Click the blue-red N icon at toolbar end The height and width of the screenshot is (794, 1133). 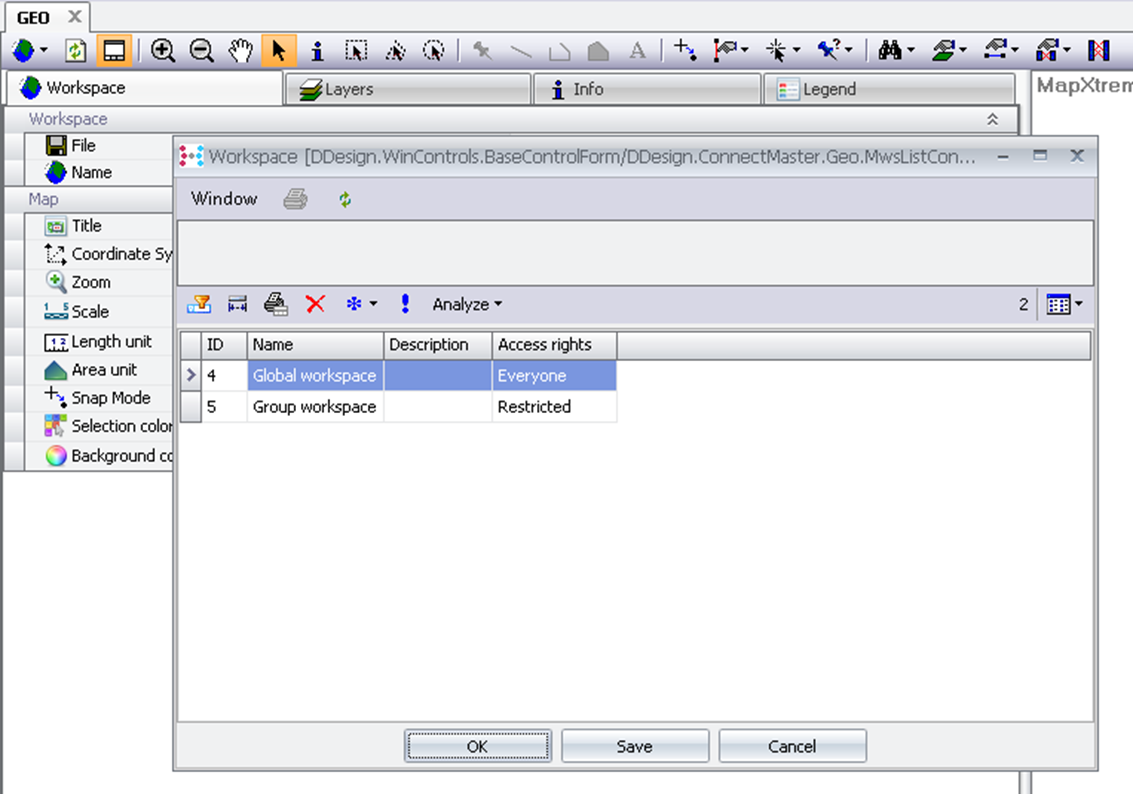[1098, 51]
